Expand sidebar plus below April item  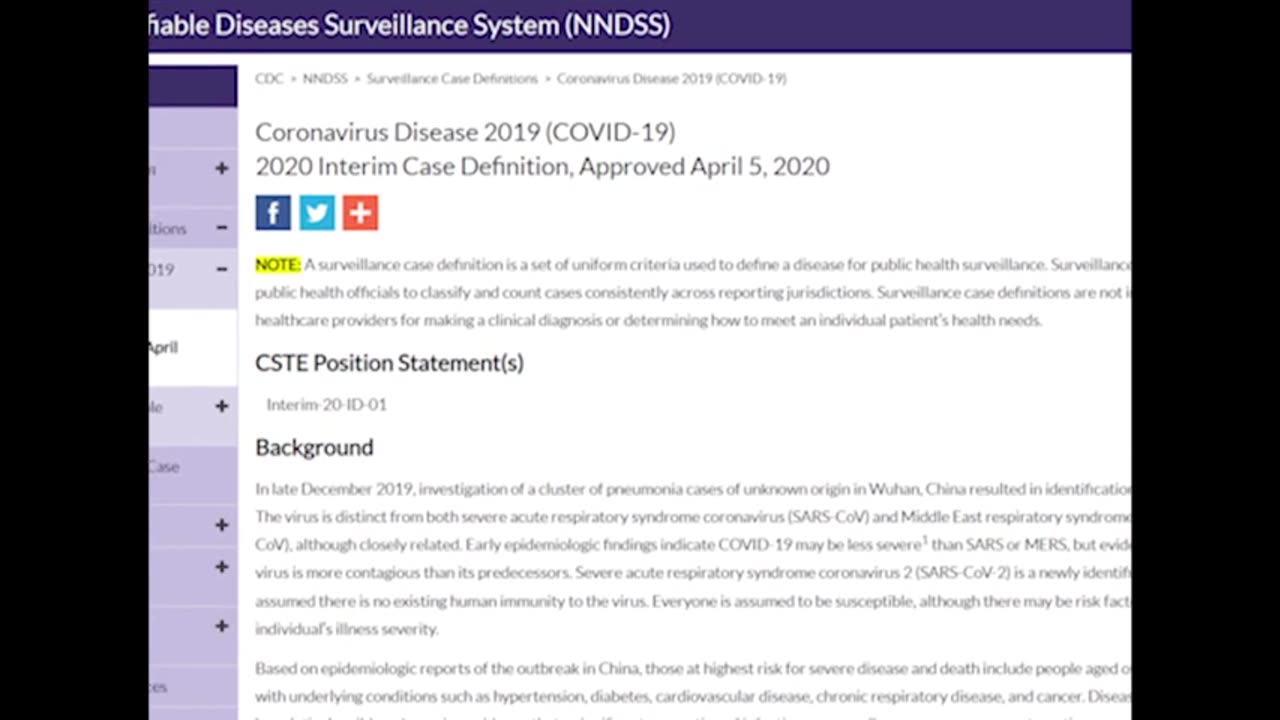coord(222,406)
